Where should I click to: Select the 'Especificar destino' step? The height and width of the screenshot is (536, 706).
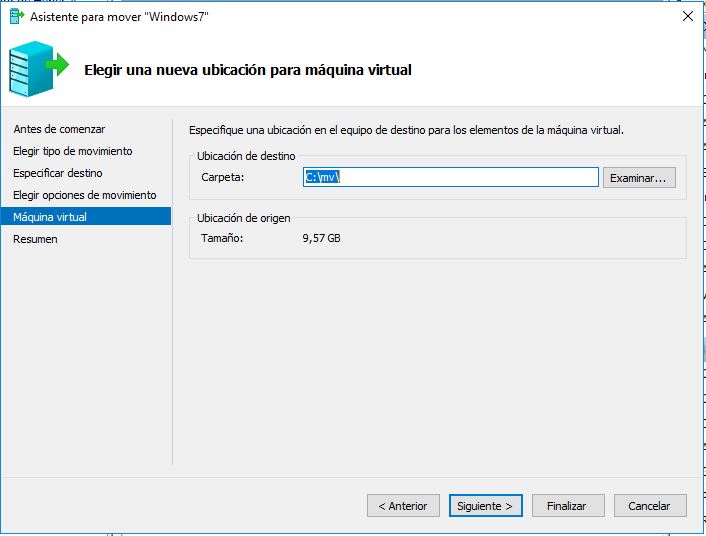[58, 173]
